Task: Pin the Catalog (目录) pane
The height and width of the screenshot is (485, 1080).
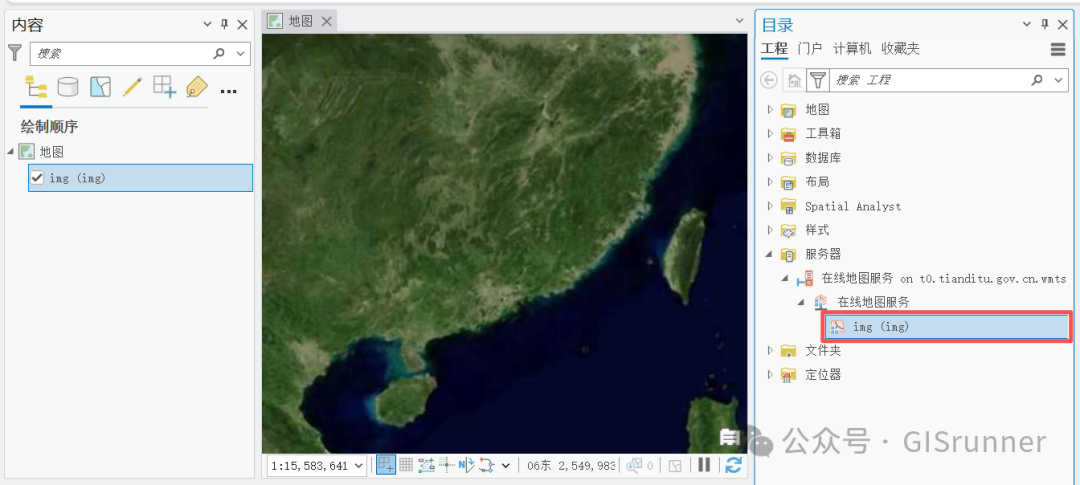Action: [1044, 25]
